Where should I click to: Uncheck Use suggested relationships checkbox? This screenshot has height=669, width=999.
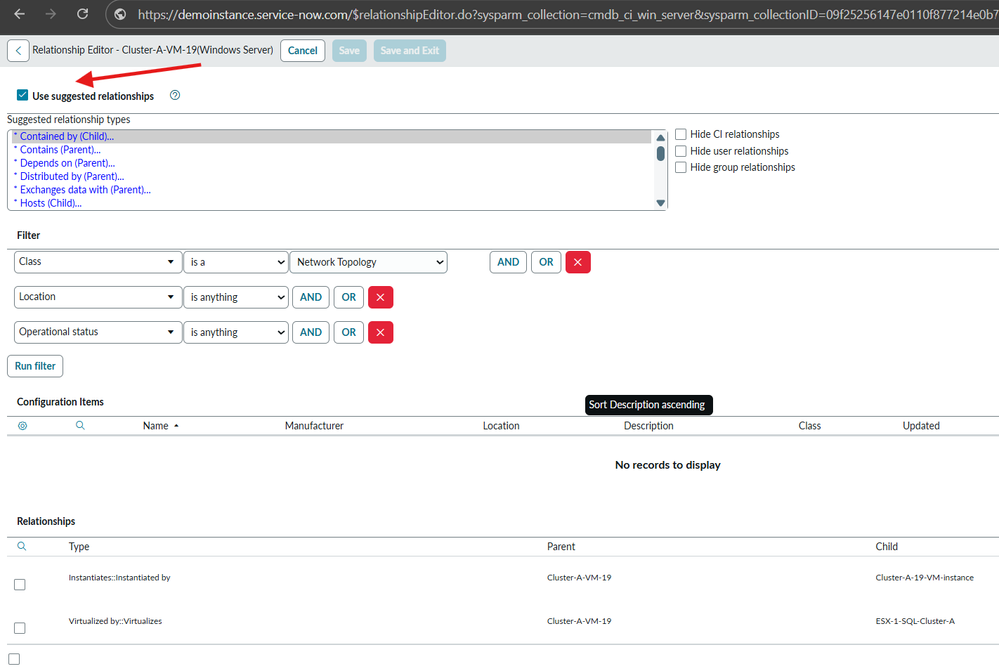click(22, 95)
